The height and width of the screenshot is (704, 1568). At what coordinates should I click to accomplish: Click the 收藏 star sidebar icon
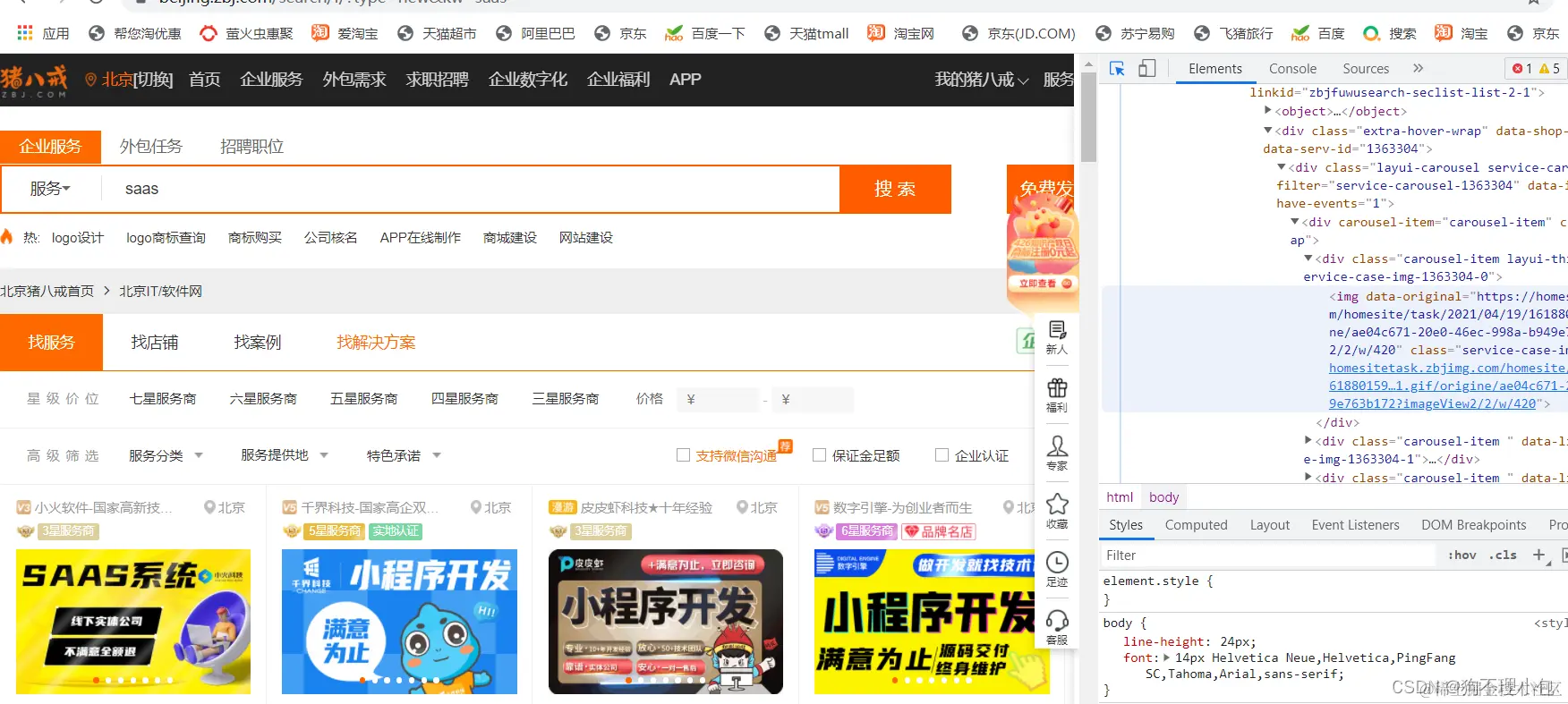coord(1057,512)
